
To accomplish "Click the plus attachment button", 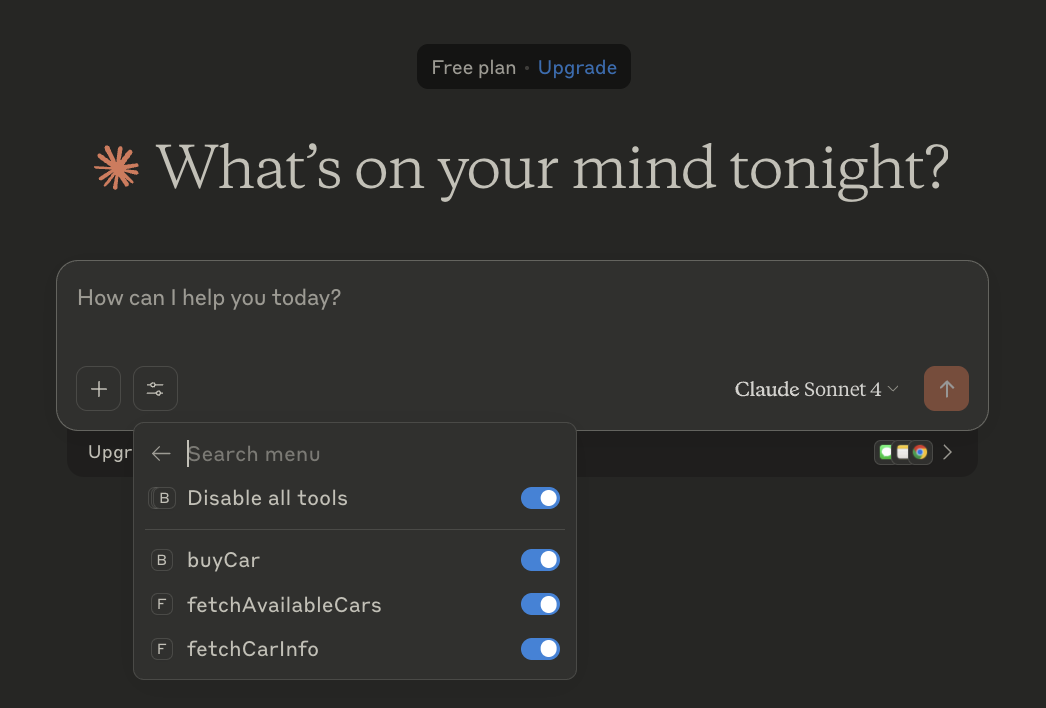I will pyautogui.click(x=99, y=388).
